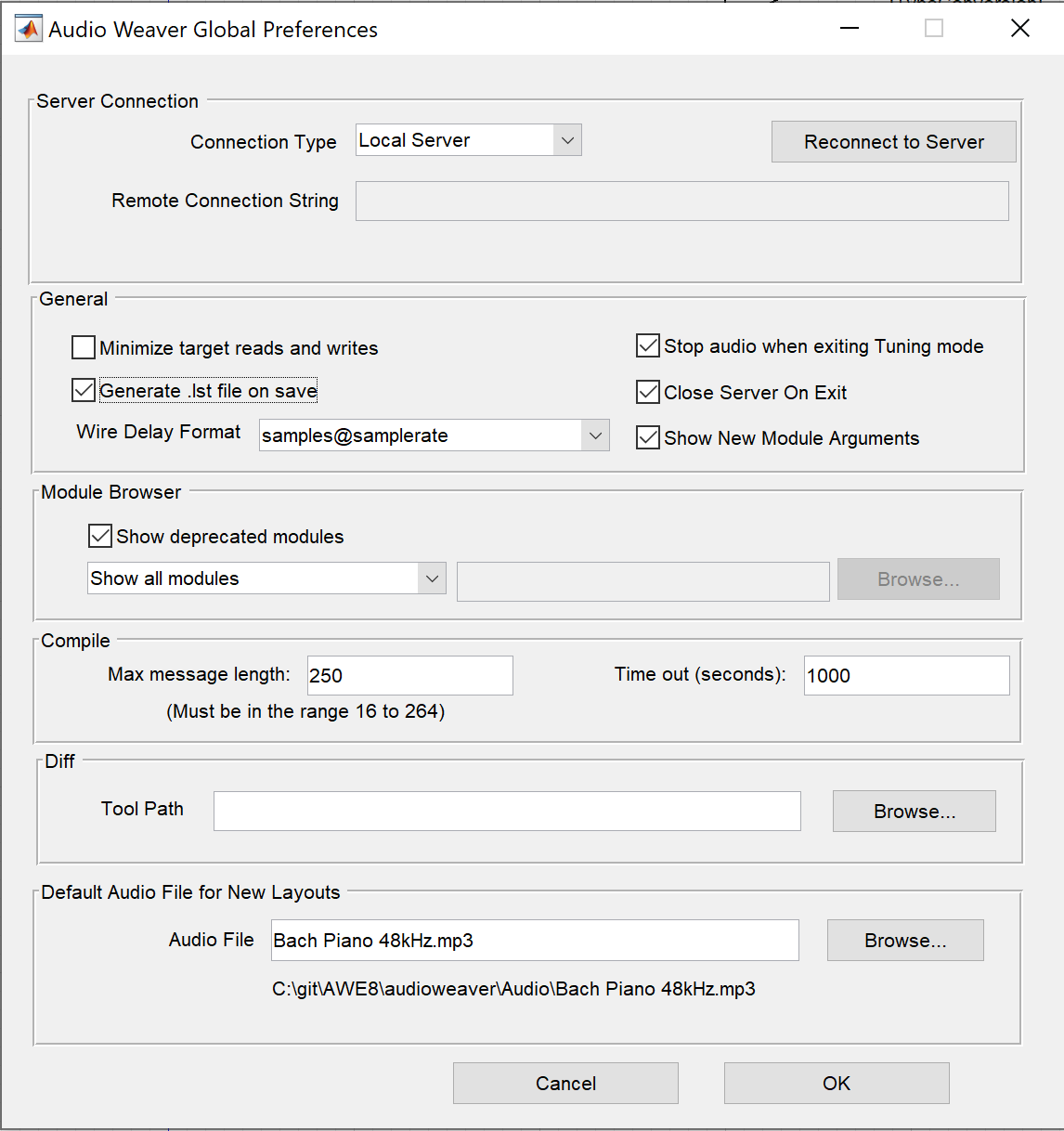This screenshot has height=1131, width=1064.
Task: Select the Time out seconds field
Action: pyautogui.click(x=905, y=675)
